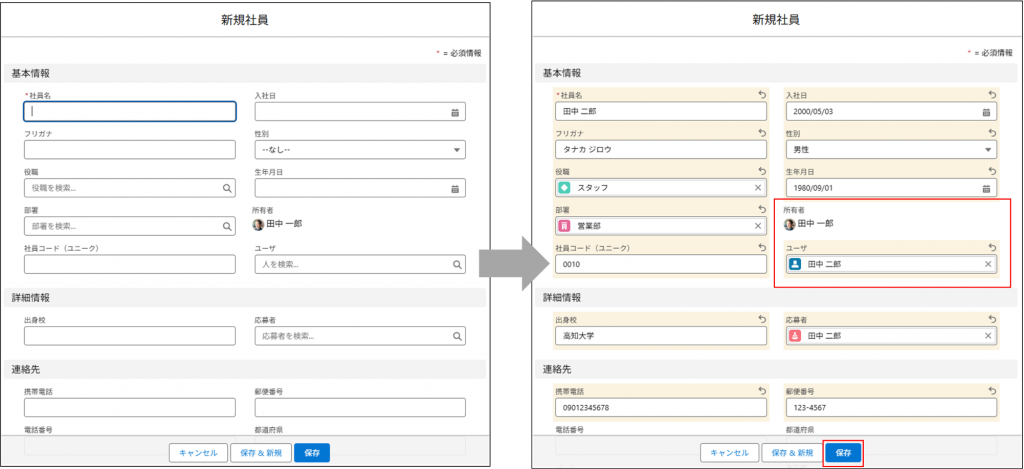The width and height of the screenshot is (1024, 469).
Task: Open date picker beside 2000/05/03
Action: [x=986, y=112]
